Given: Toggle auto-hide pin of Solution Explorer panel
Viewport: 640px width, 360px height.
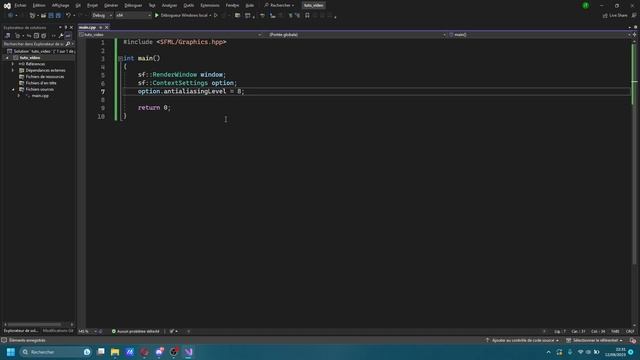Looking at the screenshot, I should [x=66, y=28].
